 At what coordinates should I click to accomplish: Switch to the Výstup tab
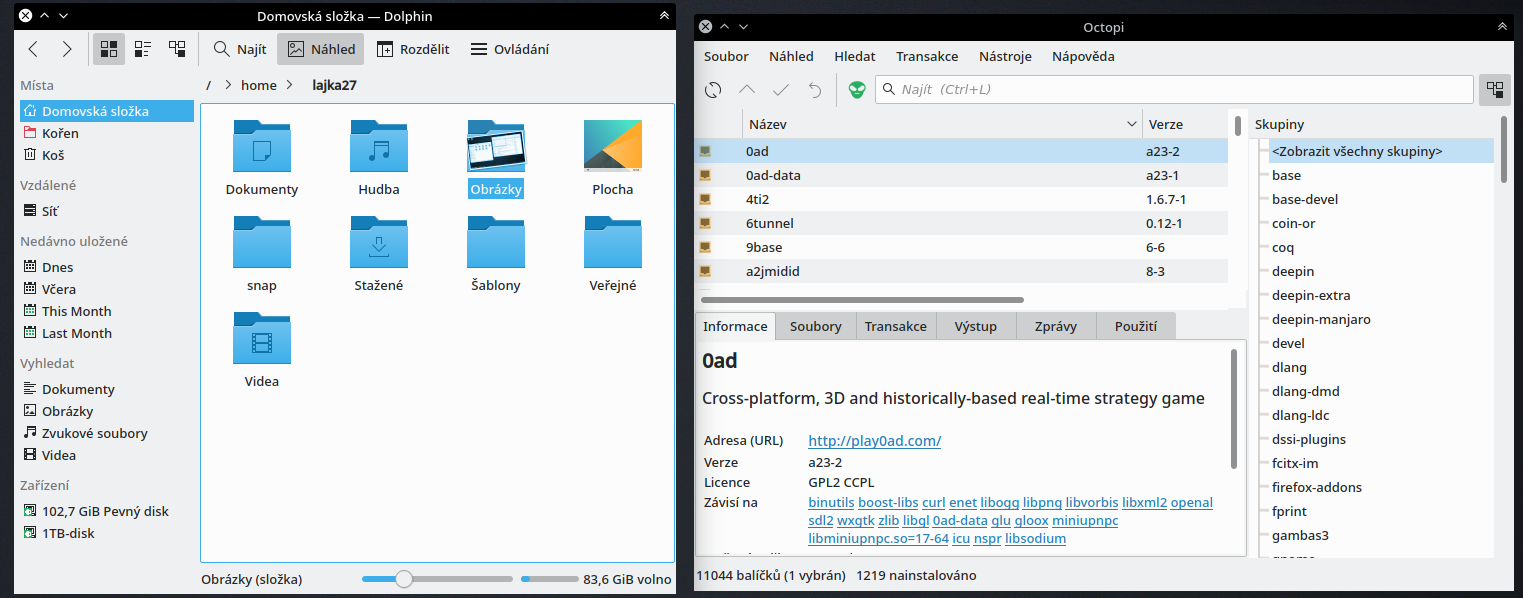click(975, 326)
